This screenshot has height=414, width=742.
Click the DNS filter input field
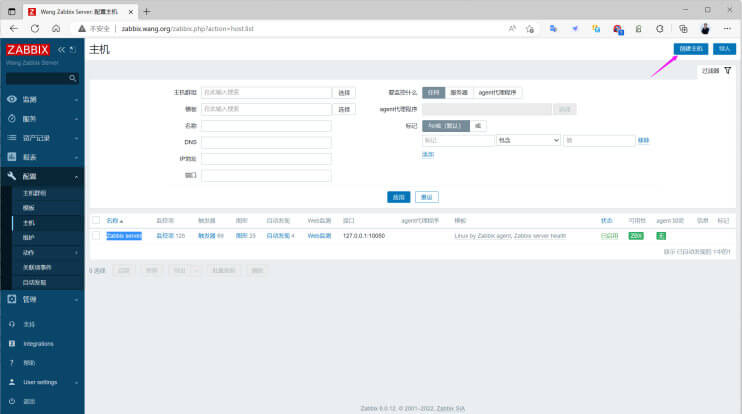[266, 142]
